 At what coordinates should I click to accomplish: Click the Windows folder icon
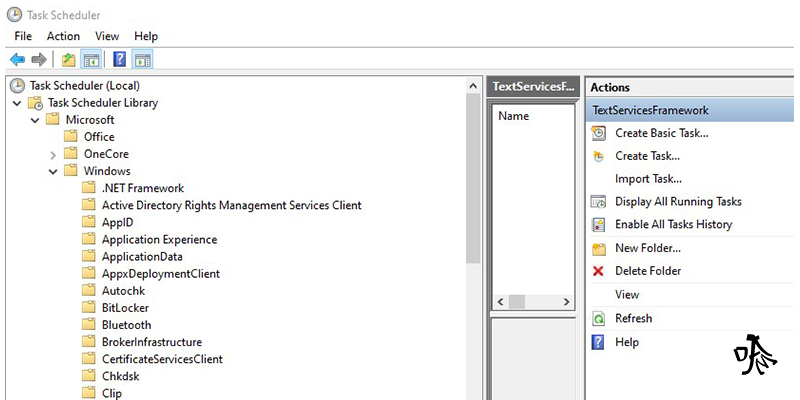[71, 171]
